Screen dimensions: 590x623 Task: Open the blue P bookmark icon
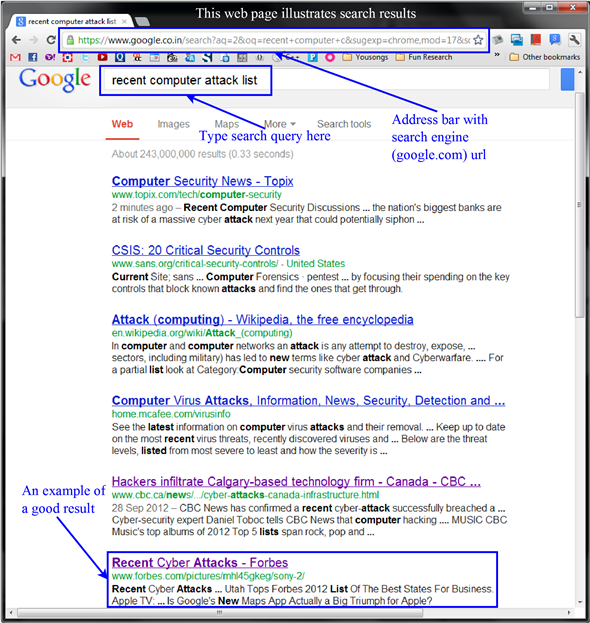coord(313,57)
